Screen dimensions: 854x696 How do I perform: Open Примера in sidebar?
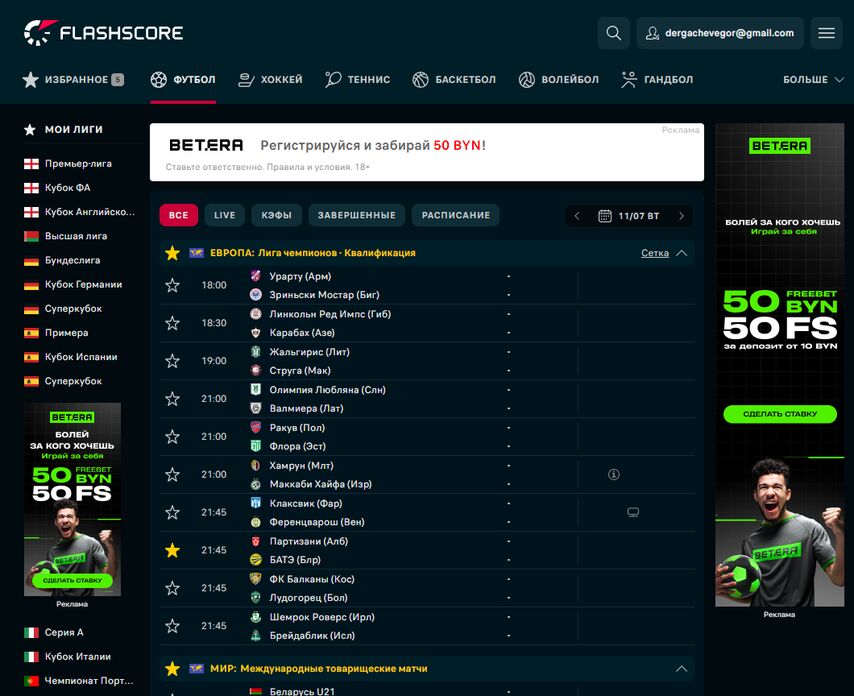(x=66, y=333)
